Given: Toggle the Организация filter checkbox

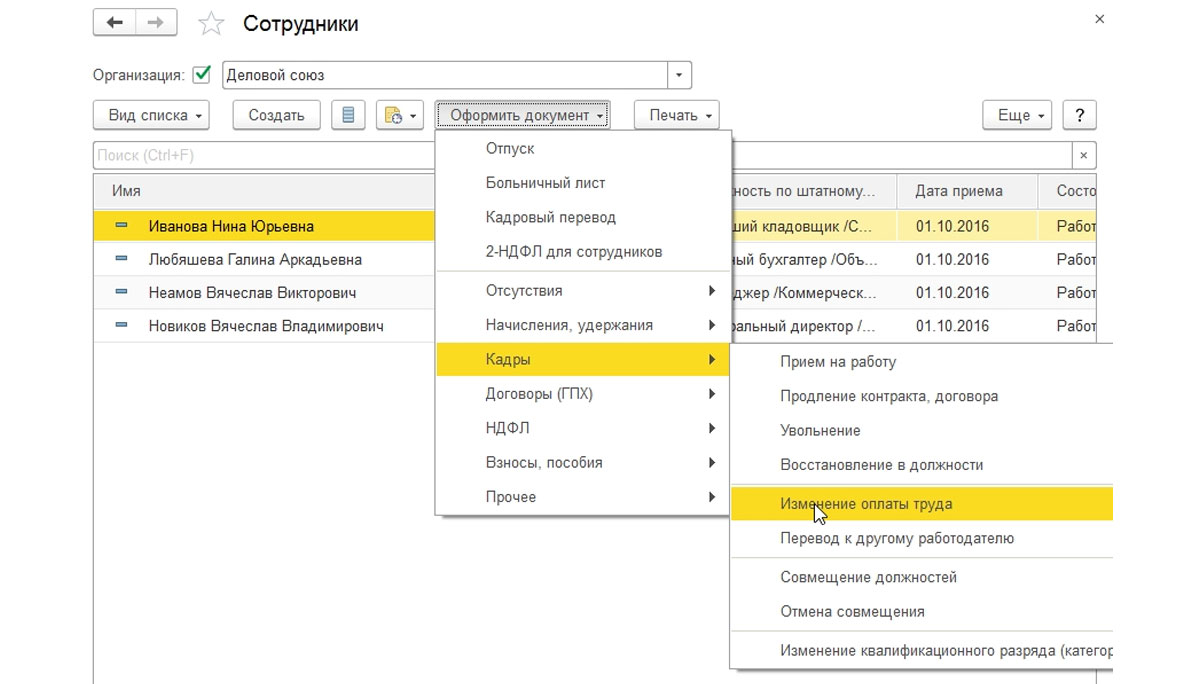Looking at the screenshot, I should click(x=202, y=75).
